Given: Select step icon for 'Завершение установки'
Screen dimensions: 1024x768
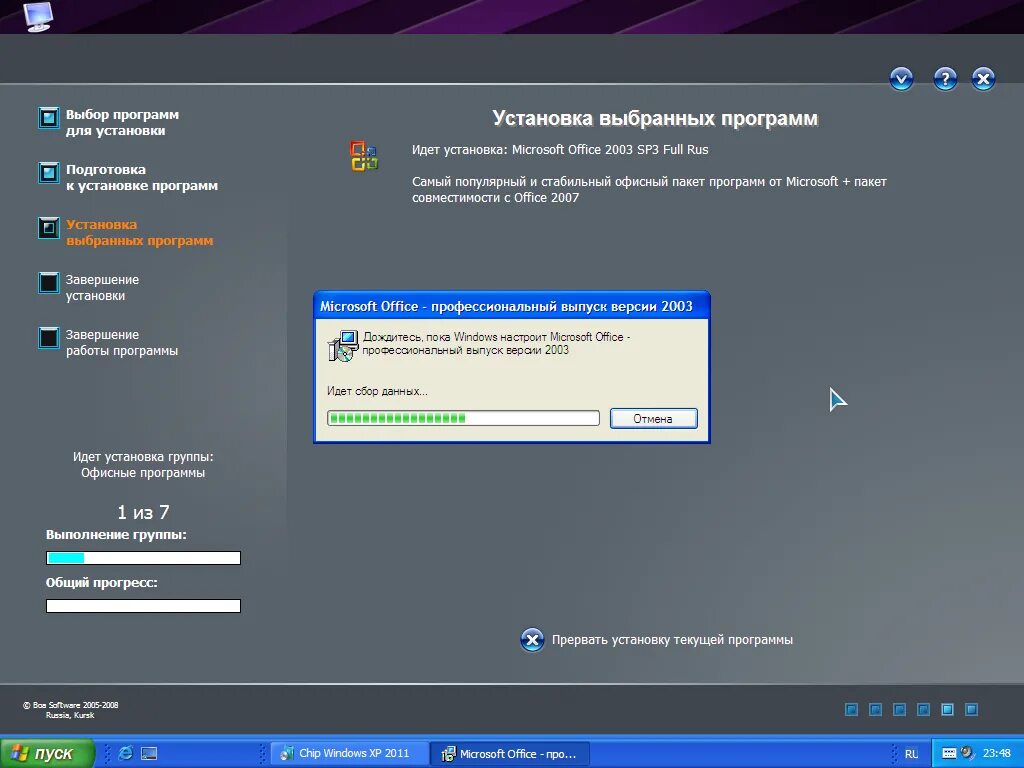Looking at the screenshot, I should click(48, 283).
